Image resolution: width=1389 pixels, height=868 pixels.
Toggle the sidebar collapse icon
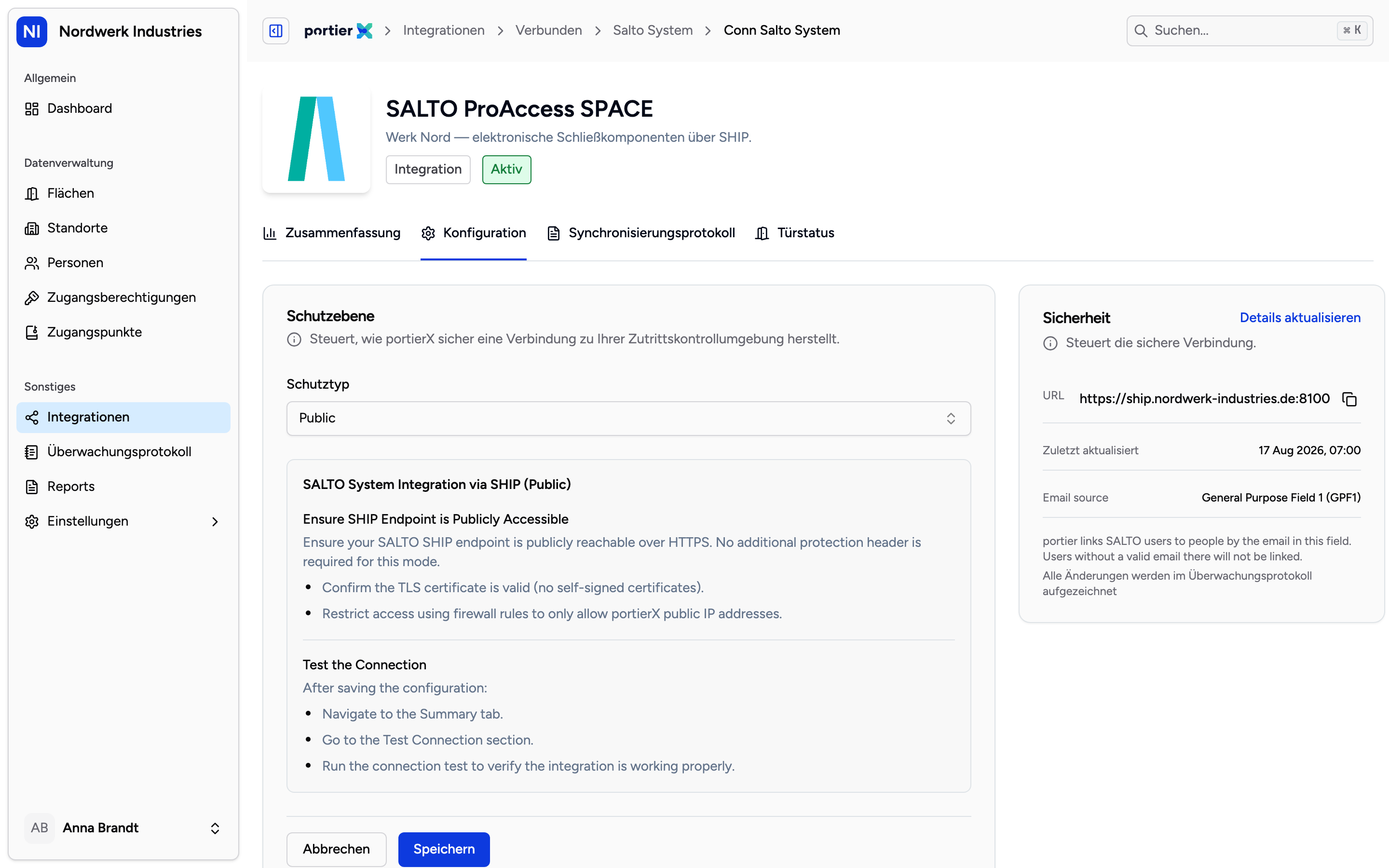[275, 30]
